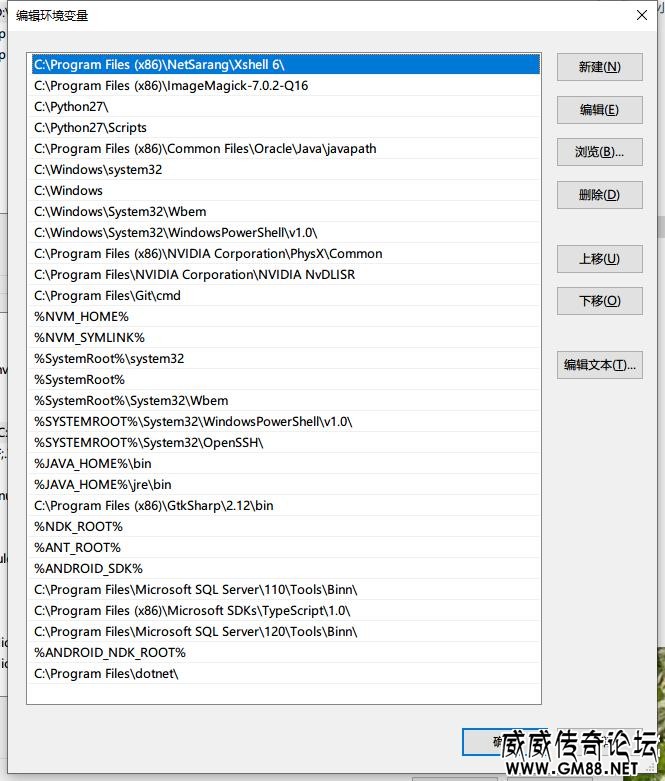Choose the %ANDROID_SDK% entry

coord(88,568)
